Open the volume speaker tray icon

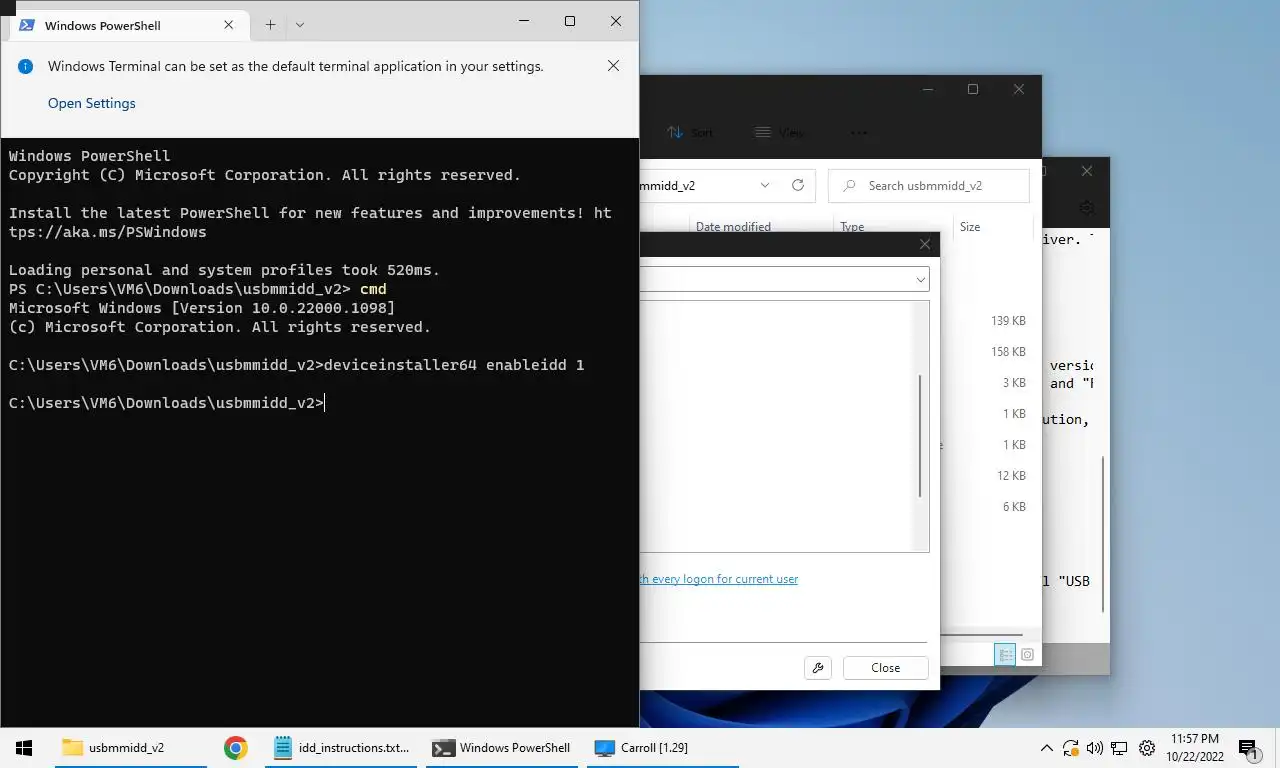click(x=1095, y=748)
